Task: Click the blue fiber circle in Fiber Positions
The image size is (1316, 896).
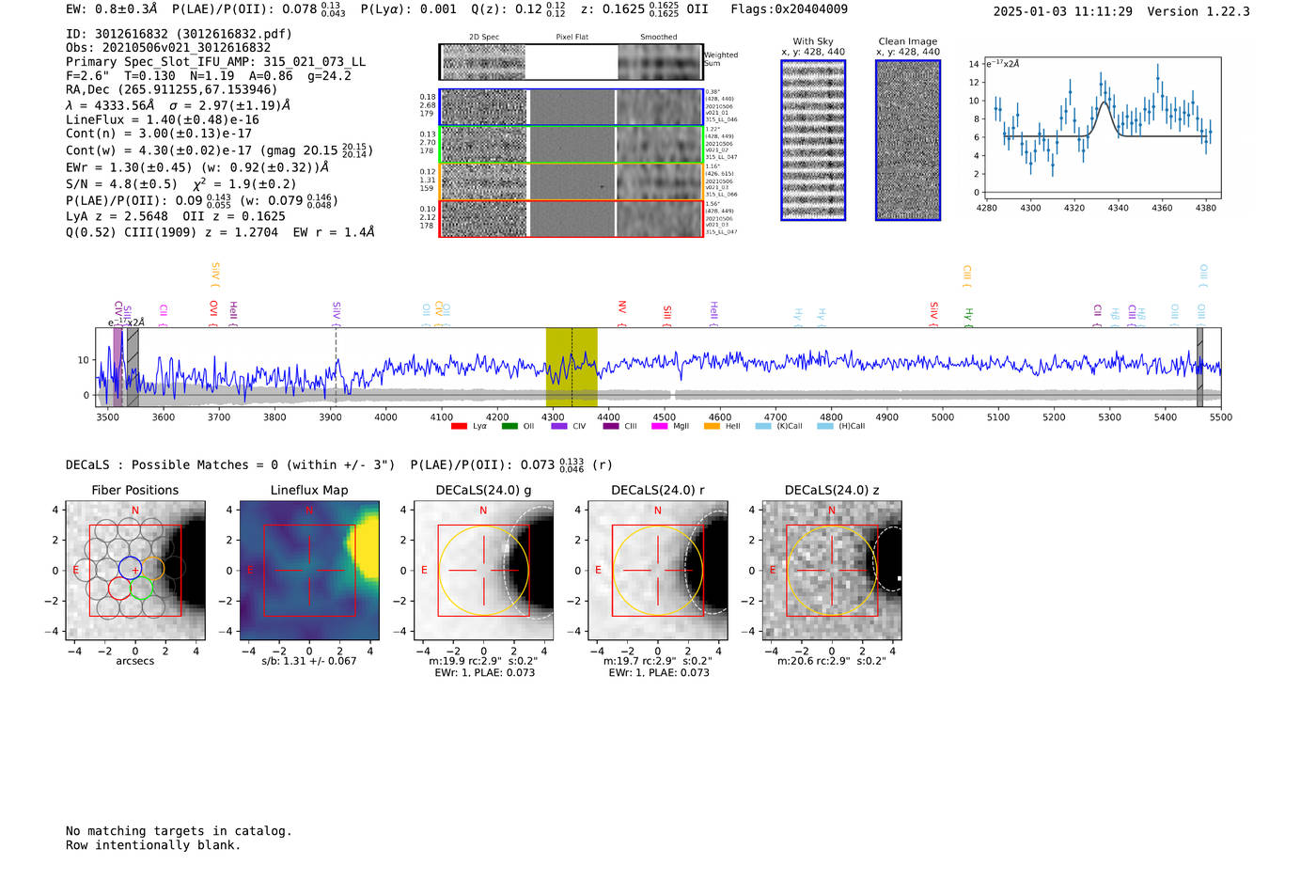Action: (x=131, y=568)
